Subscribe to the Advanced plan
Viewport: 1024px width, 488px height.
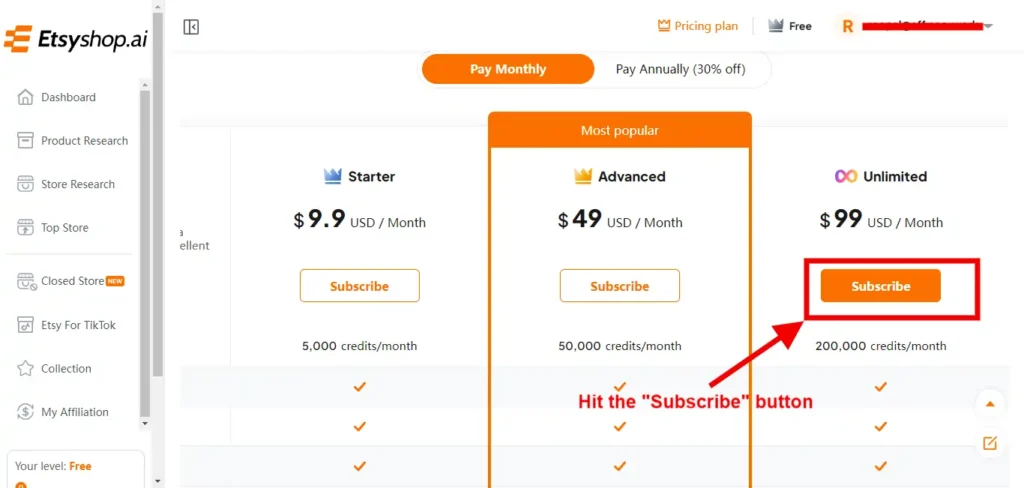coord(620,286)
